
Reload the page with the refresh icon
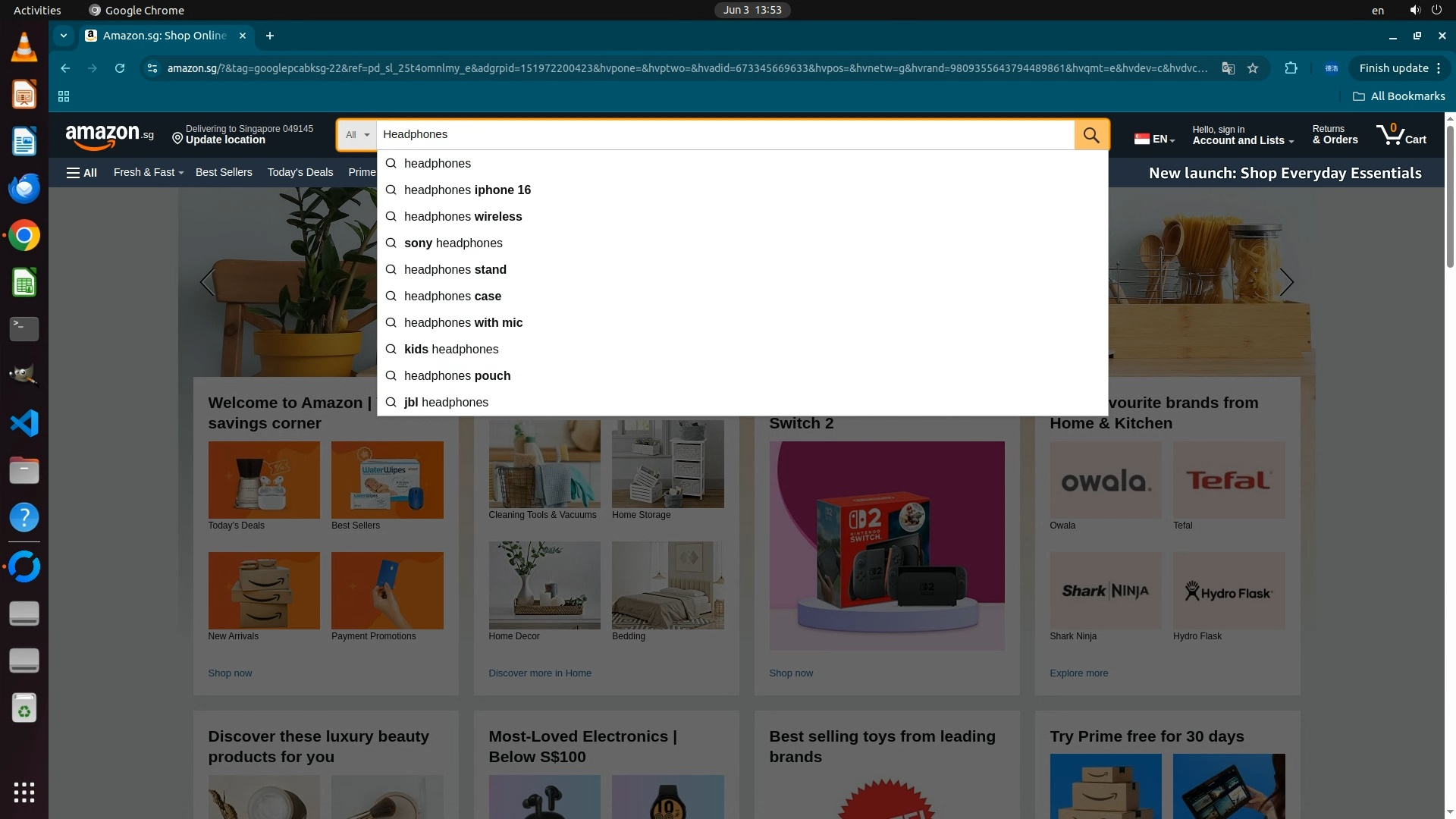pos(120,68)
